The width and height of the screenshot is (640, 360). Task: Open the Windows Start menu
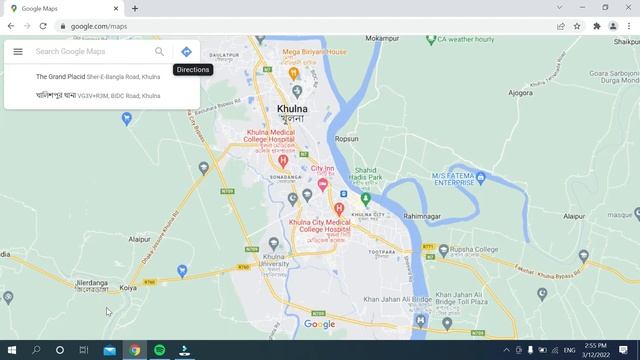pos(12,350)
